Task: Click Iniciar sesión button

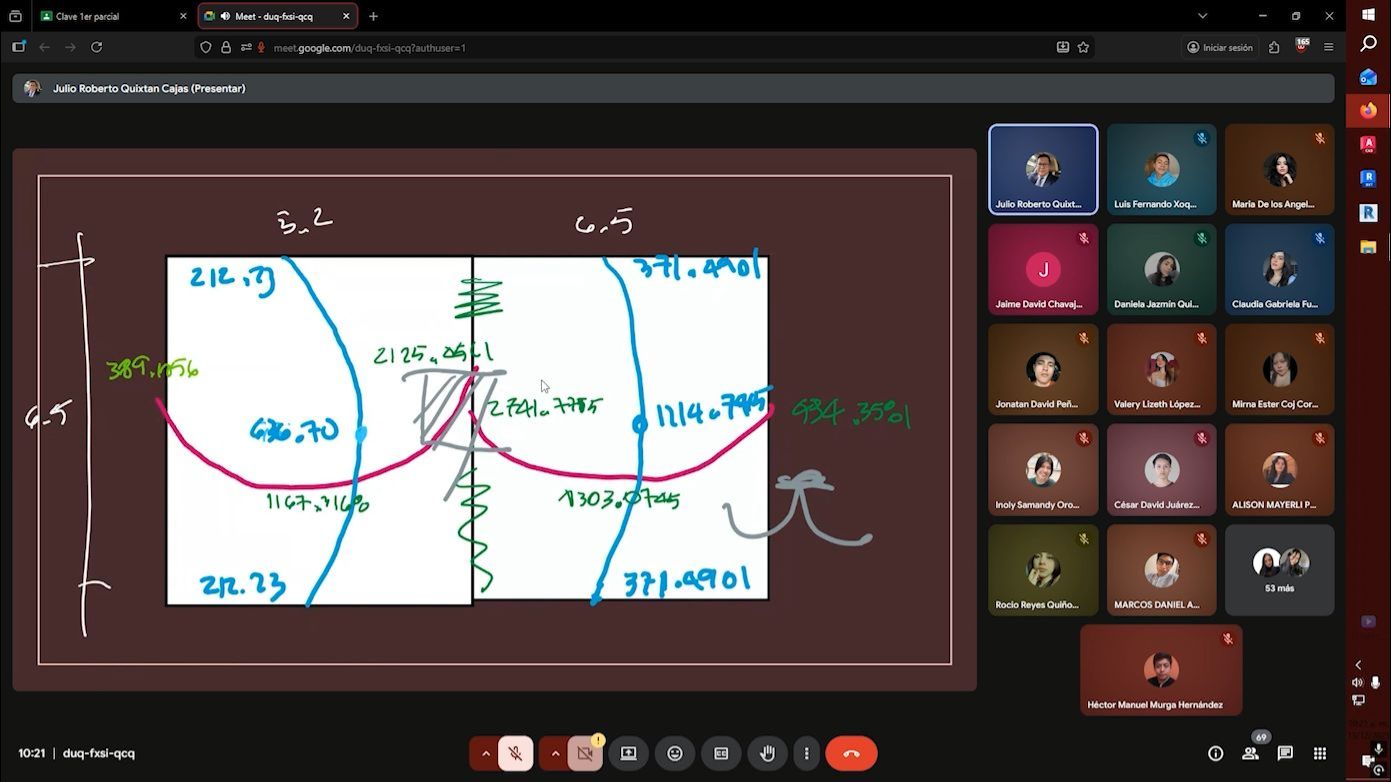Action: [x=1219, y=47]
